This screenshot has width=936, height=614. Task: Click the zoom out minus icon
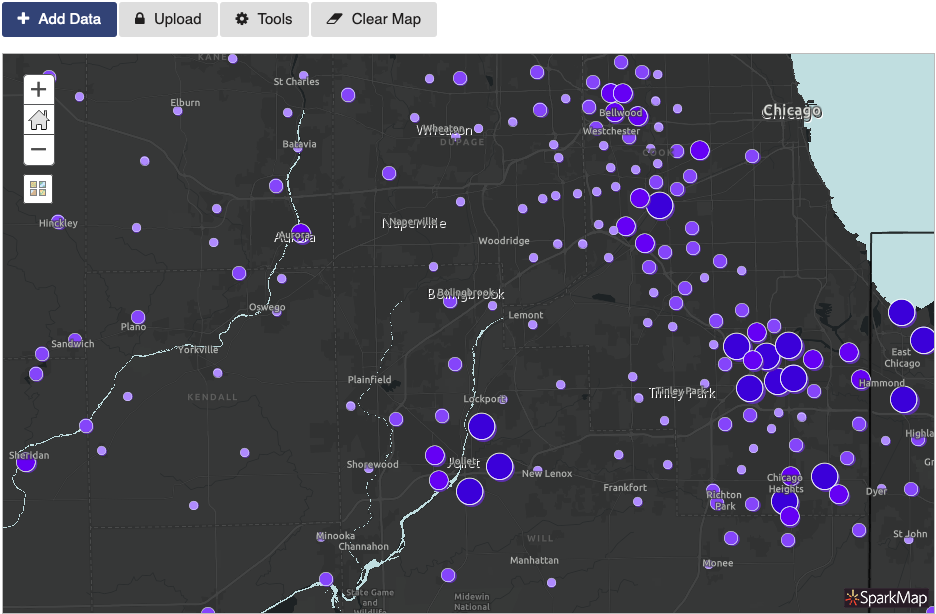[38, 149]
